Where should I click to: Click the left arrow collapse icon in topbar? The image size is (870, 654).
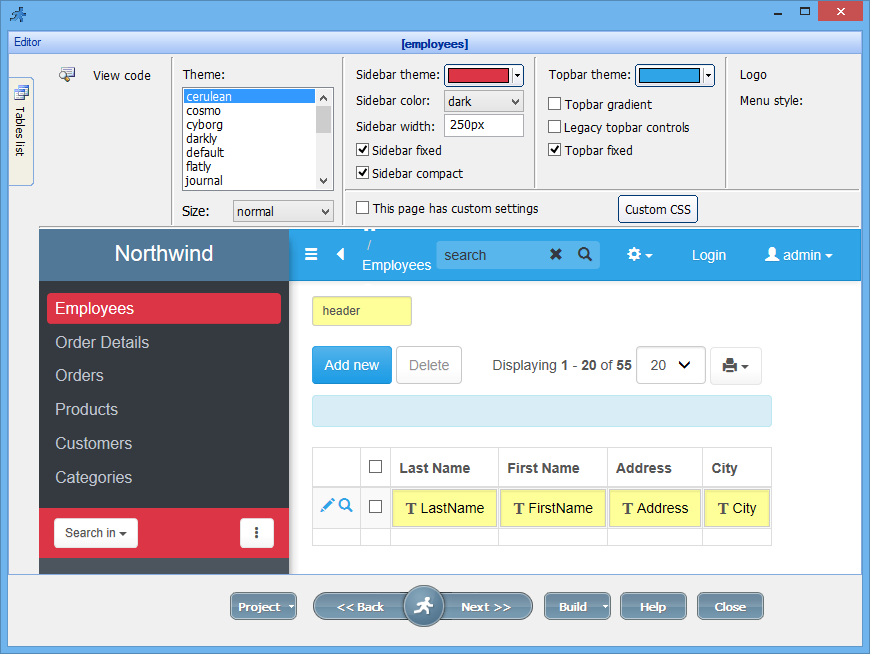click(x=340, y=255)
